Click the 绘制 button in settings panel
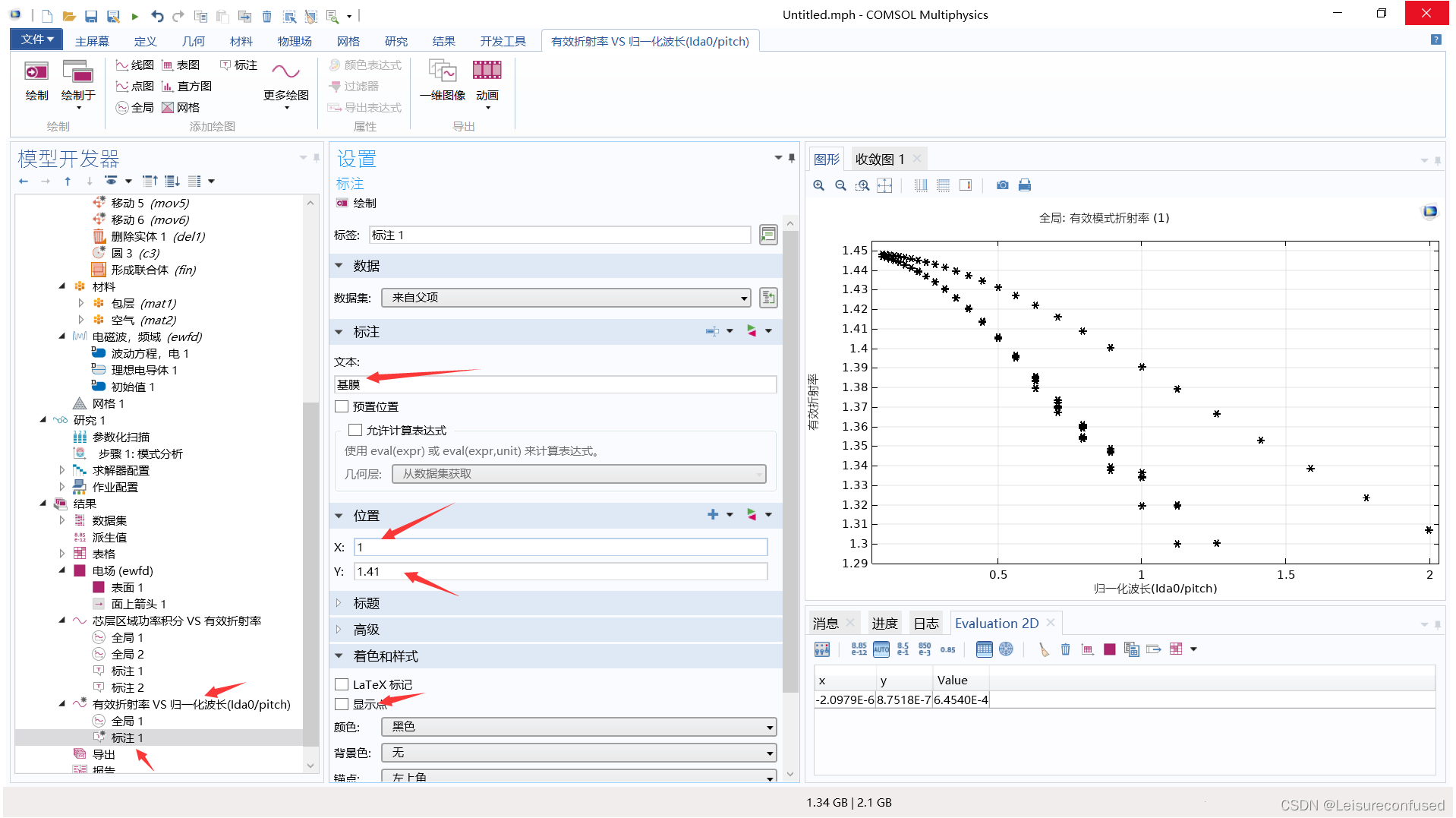This screenshot has width=1456, height=818. click(357, 204)
